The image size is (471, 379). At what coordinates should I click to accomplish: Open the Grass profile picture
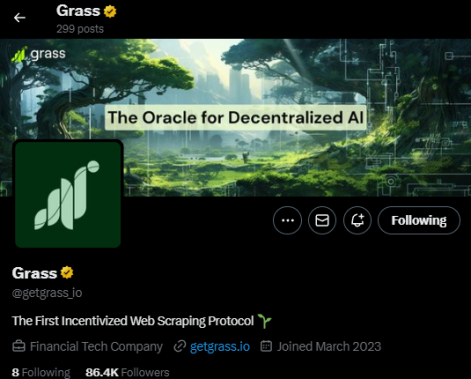click(x=68, y=194)
